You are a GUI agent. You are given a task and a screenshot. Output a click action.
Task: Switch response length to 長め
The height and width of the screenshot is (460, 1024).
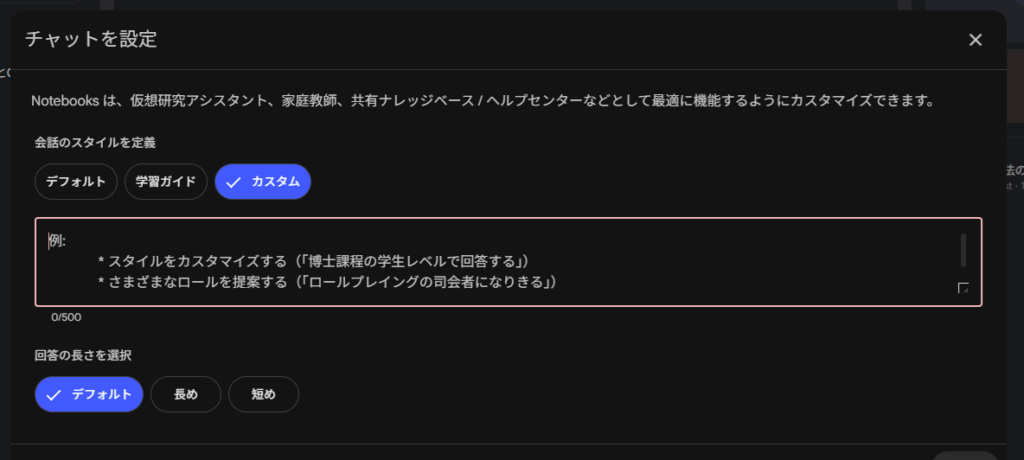point(186,394)
